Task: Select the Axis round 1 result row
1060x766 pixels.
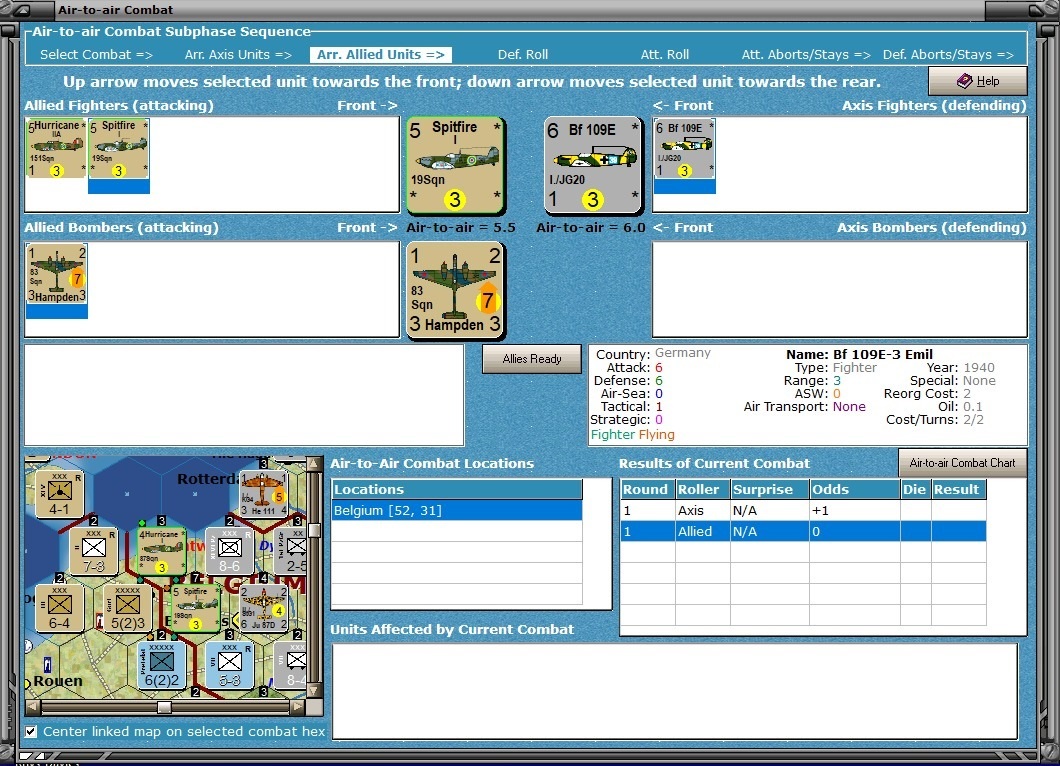Action: coord(802,510)
